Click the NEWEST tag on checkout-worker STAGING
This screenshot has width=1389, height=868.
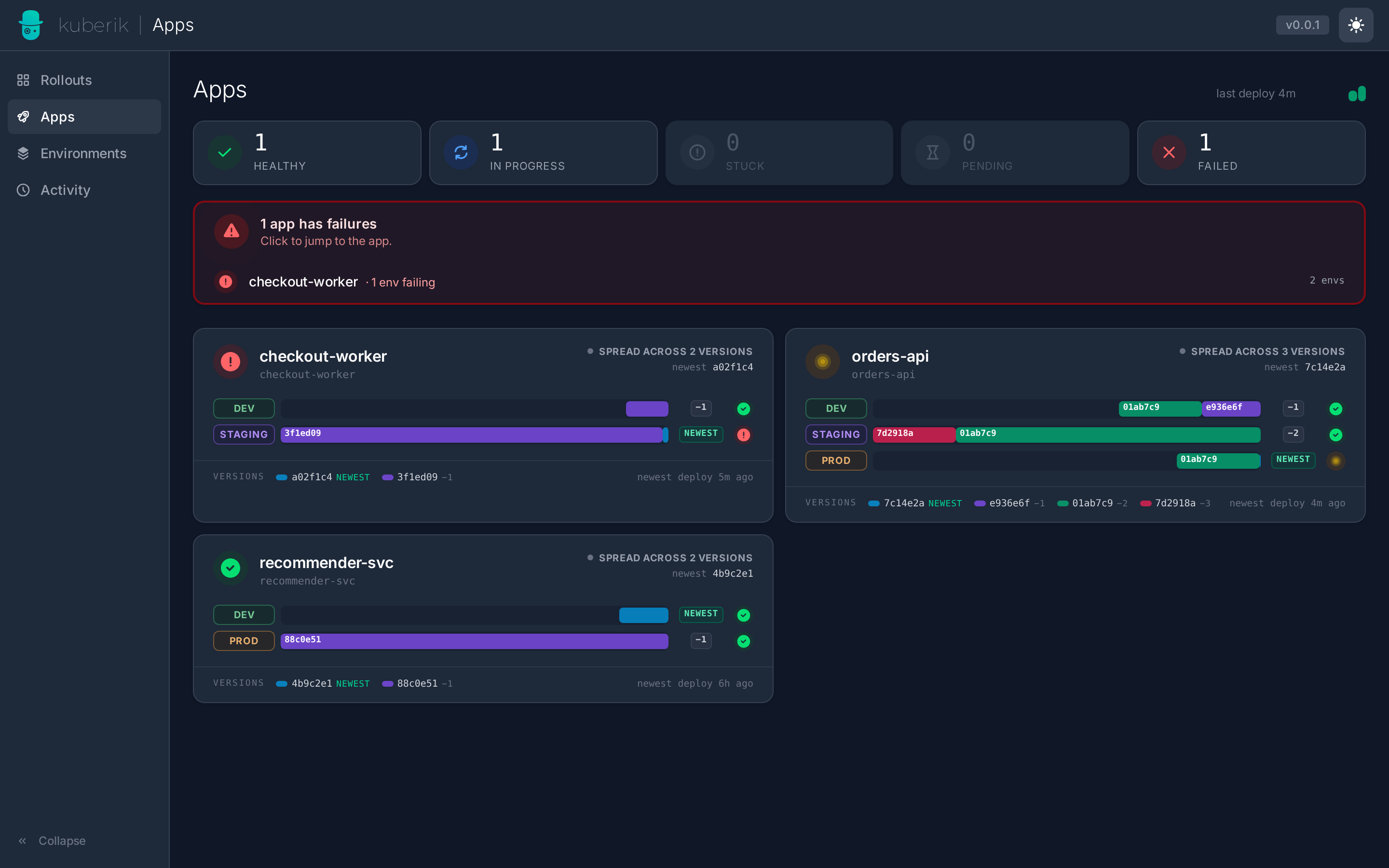coord(701,434)
